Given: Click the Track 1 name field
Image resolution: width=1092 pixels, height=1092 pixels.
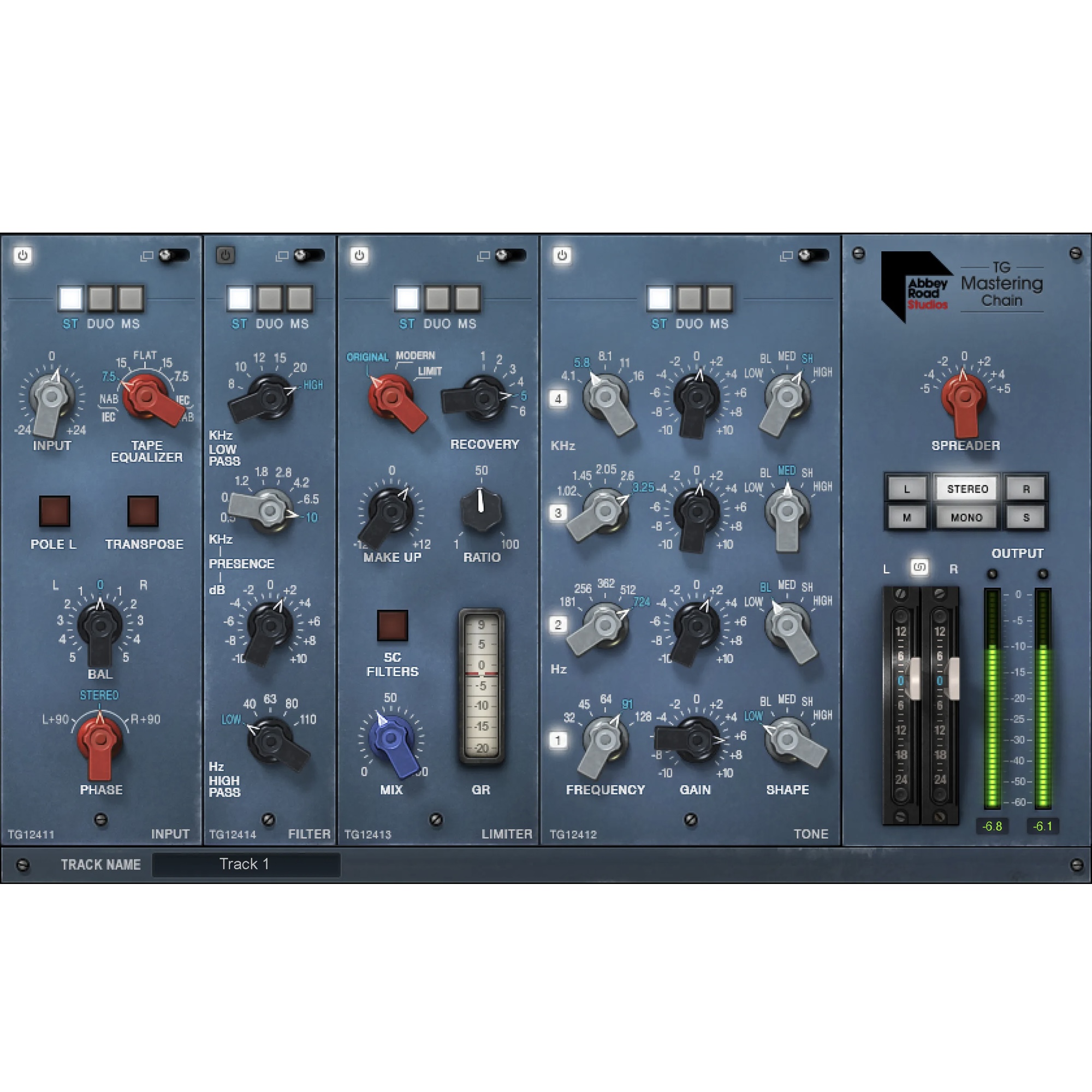Looking at the screenshot, I should point(247,864).
